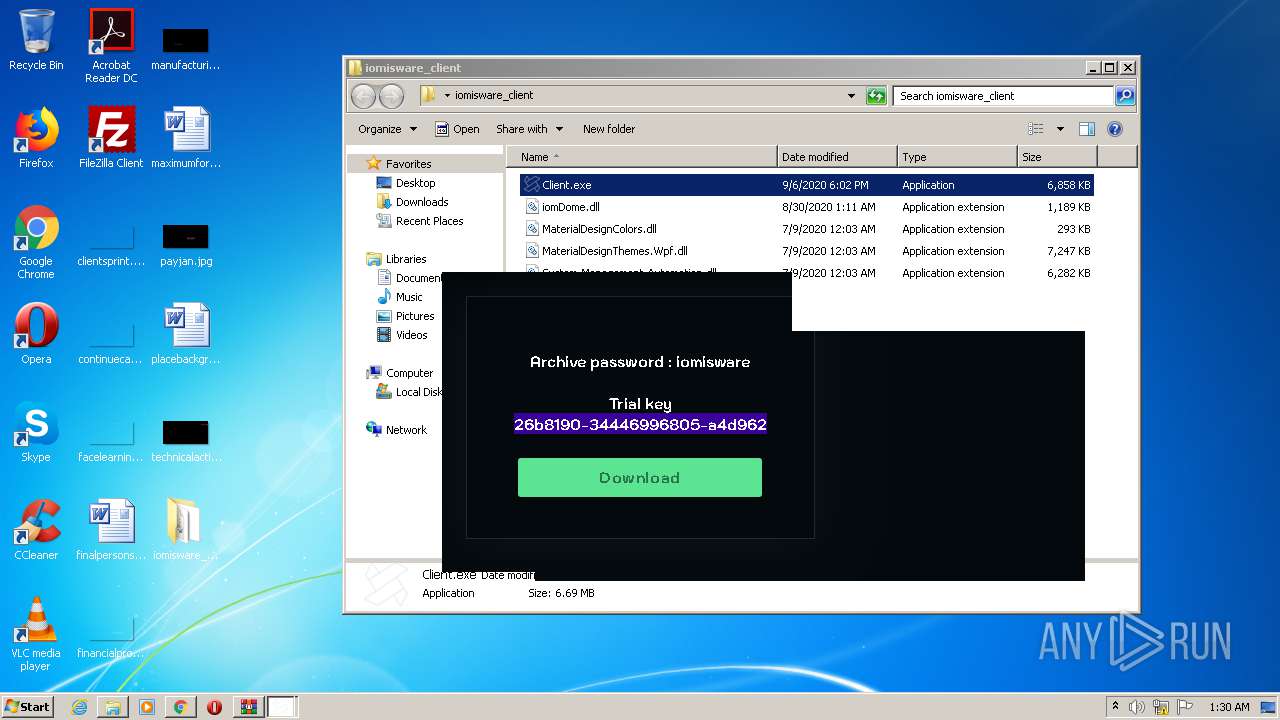Select Recent Places in sidebar
The height and width of the screenshot is (720, 1280).
click(x=429, y=221)
